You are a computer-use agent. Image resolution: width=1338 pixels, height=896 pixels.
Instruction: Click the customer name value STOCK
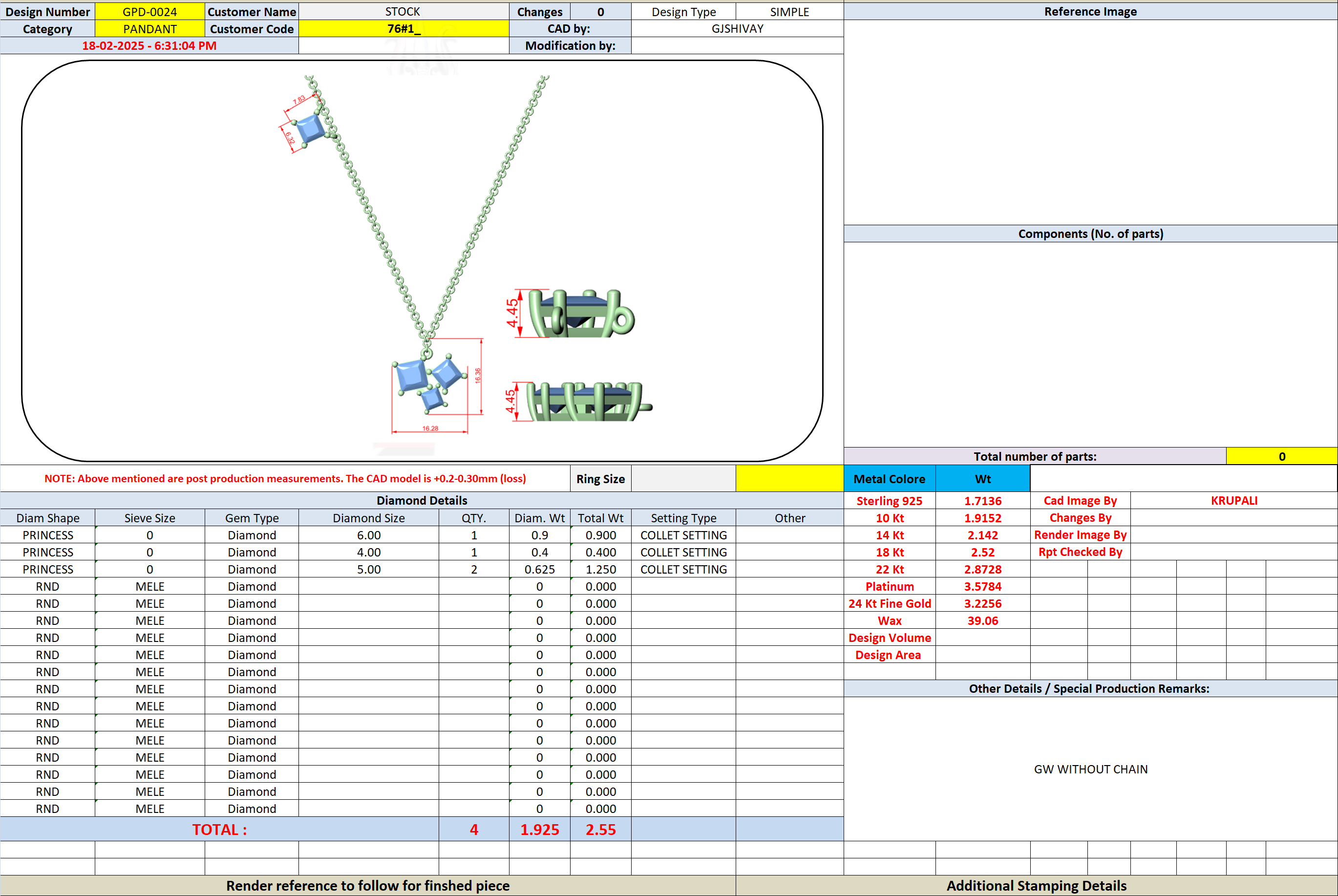[x=404, y=11]
